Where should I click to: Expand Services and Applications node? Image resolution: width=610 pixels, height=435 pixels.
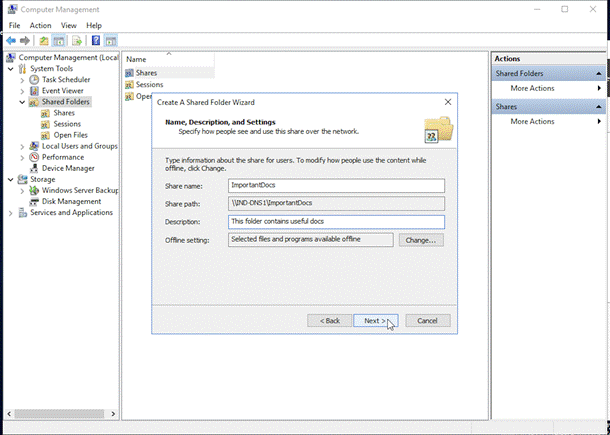click(11, 213)
